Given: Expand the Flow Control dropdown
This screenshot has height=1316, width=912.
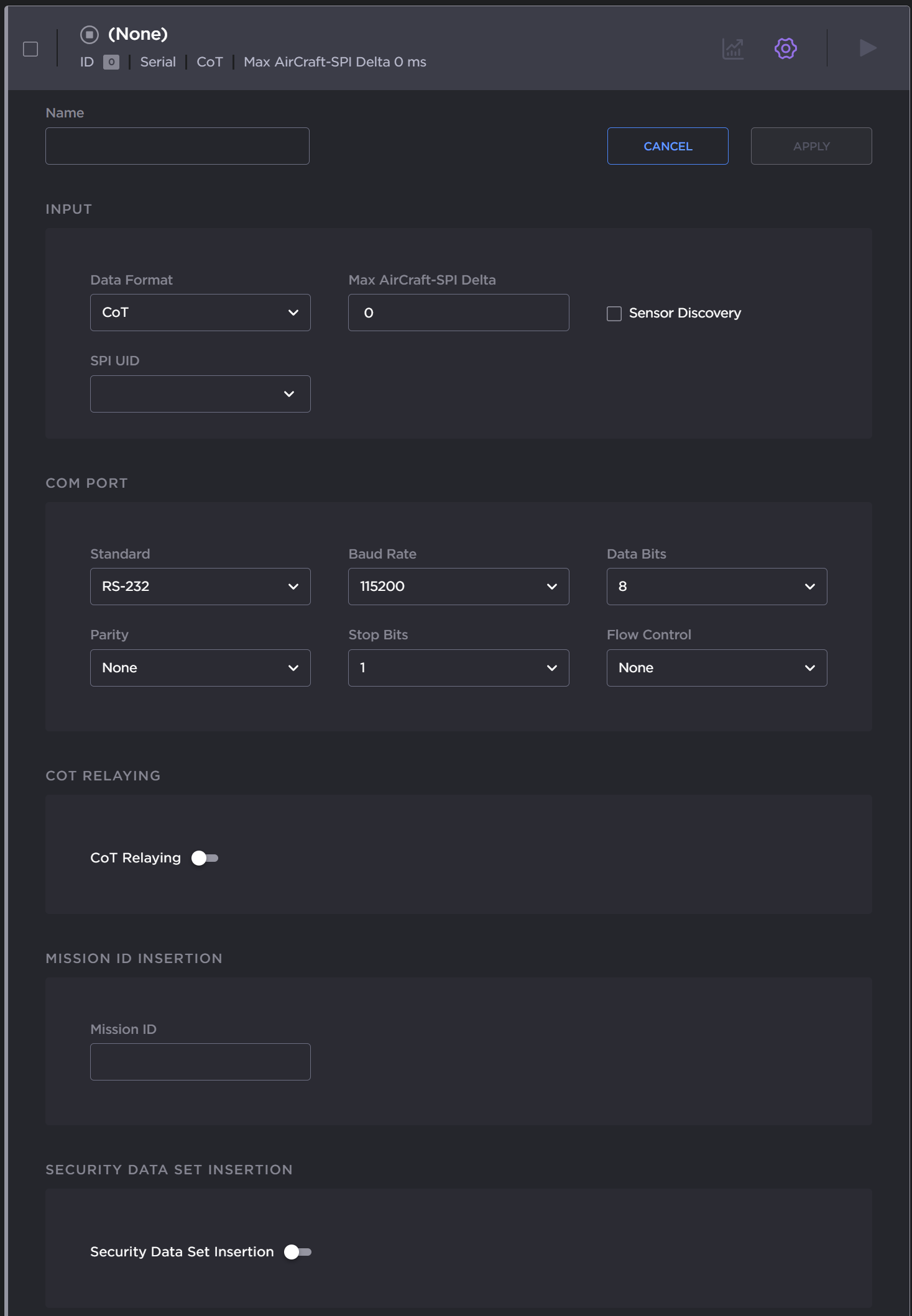Looking at the screenshot, I should (x=716, y=668).
